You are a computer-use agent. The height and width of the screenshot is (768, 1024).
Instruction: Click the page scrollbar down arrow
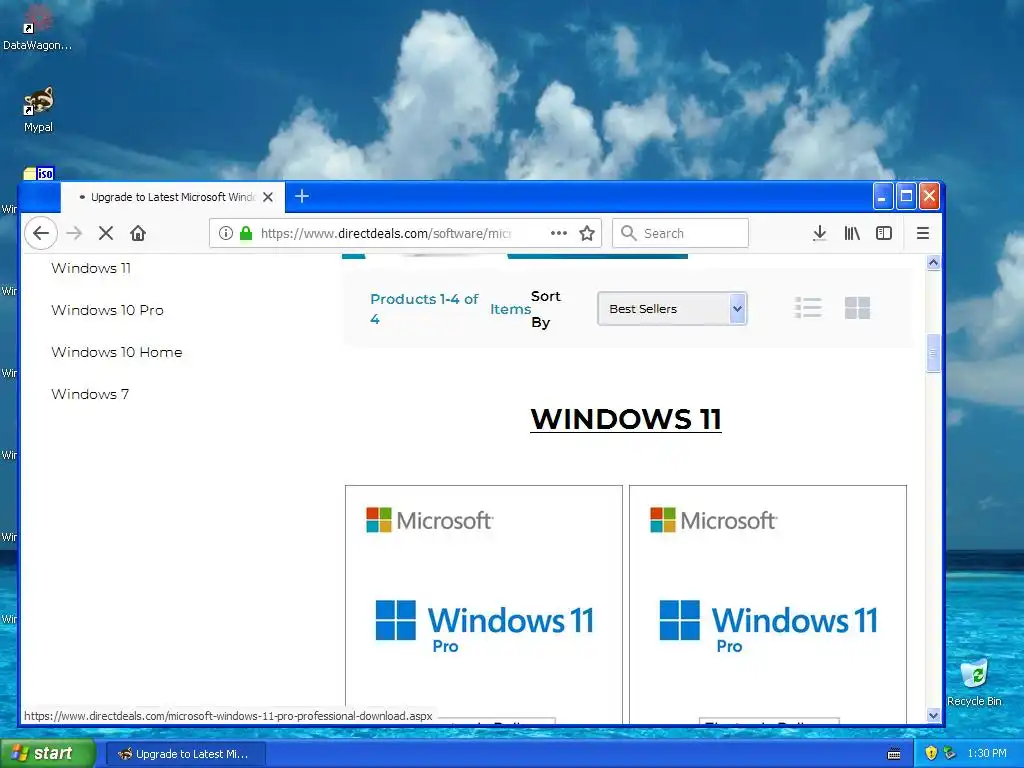[933, 716]
